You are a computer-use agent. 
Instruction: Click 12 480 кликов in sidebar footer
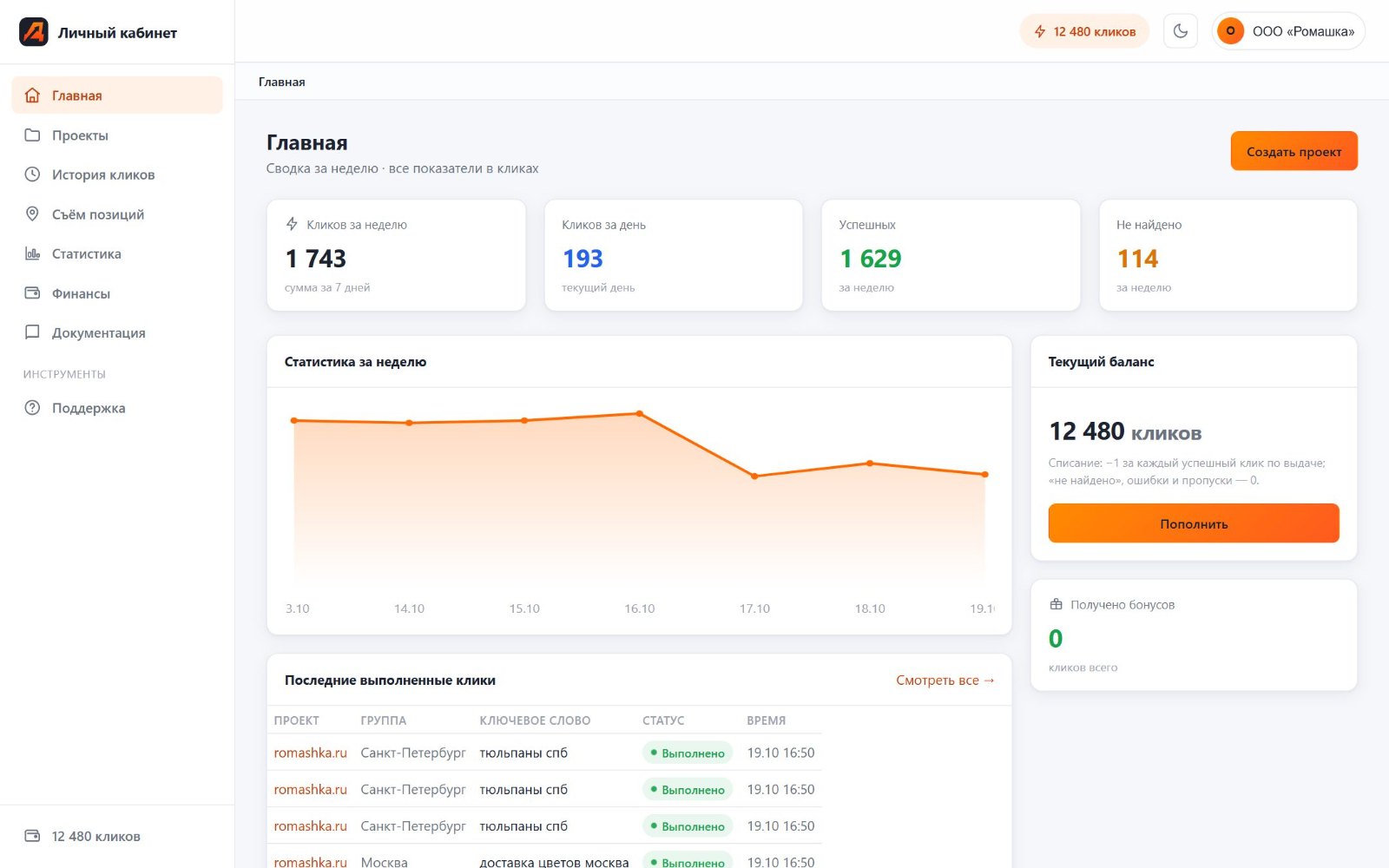pos(96,836)
